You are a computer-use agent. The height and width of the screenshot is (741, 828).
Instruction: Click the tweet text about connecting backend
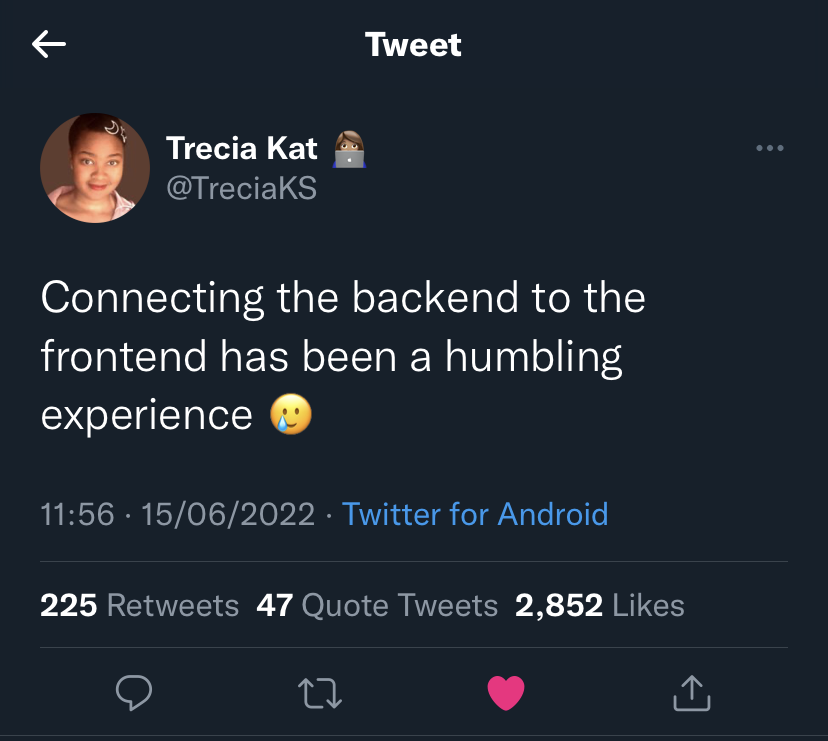coord(343,299)
